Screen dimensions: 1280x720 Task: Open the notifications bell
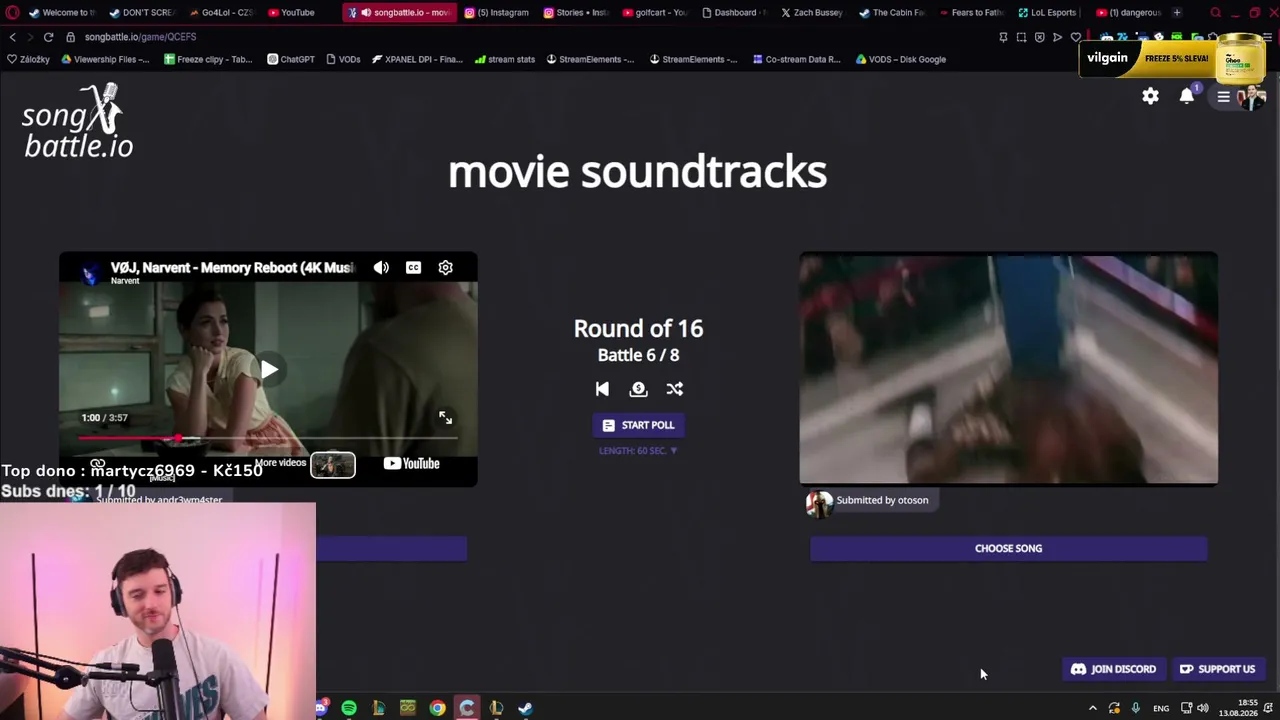coord(1187,96)
